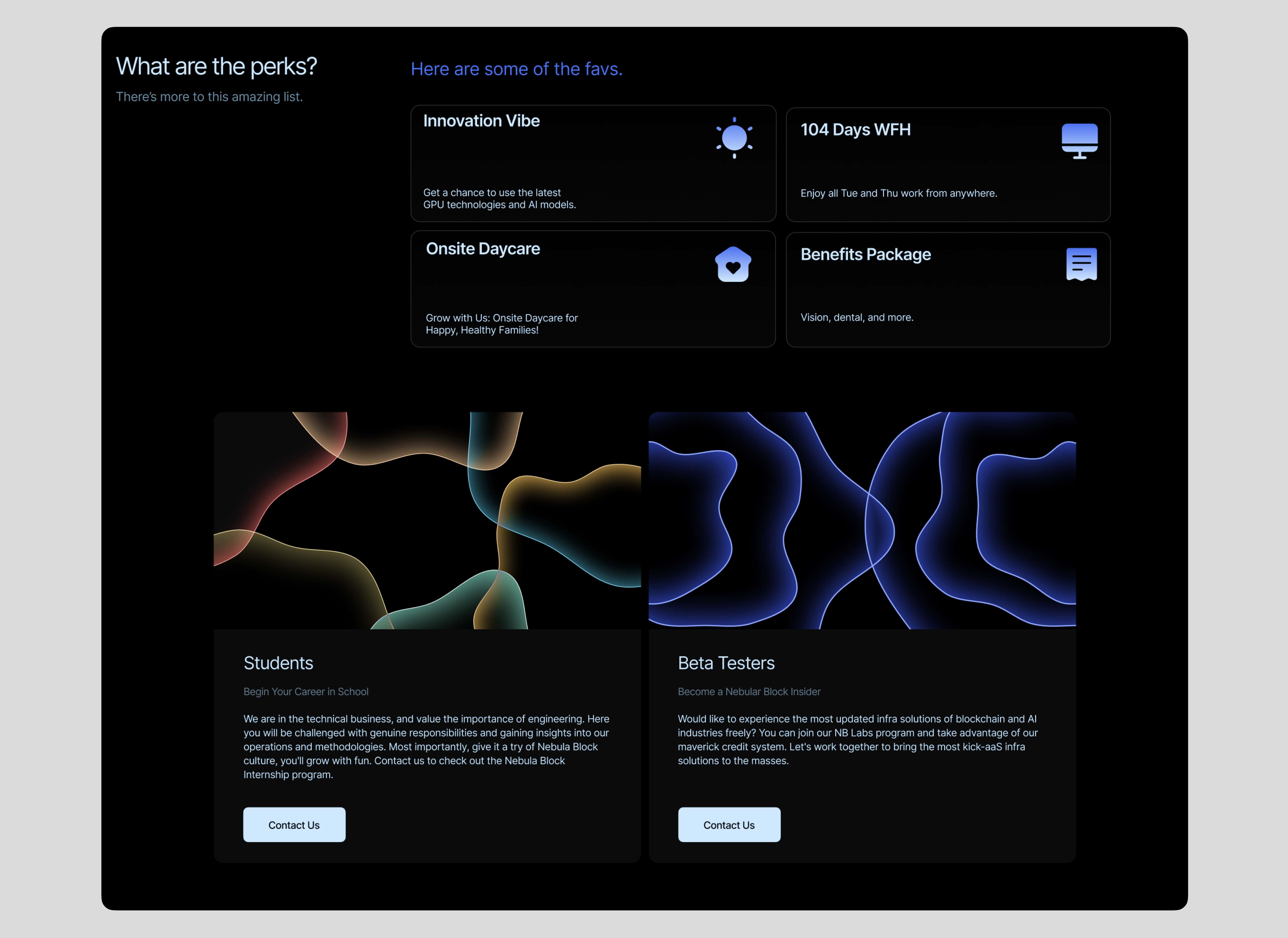Image resolution: width=1288 pixels, height=938 pixels.
Task: Click the Students heading
Action: coord(278,663)
